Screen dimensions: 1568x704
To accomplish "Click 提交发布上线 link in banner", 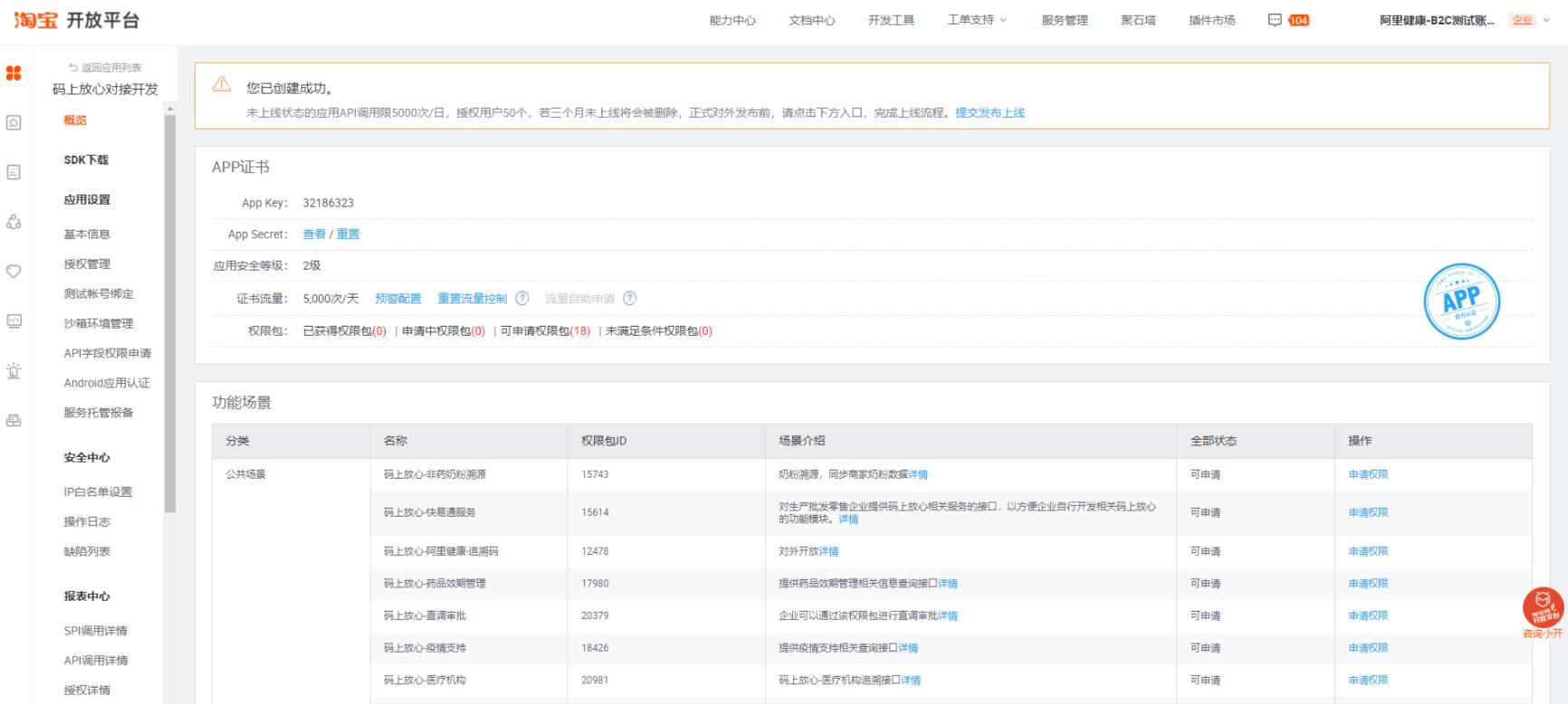I will pos(990,113).
